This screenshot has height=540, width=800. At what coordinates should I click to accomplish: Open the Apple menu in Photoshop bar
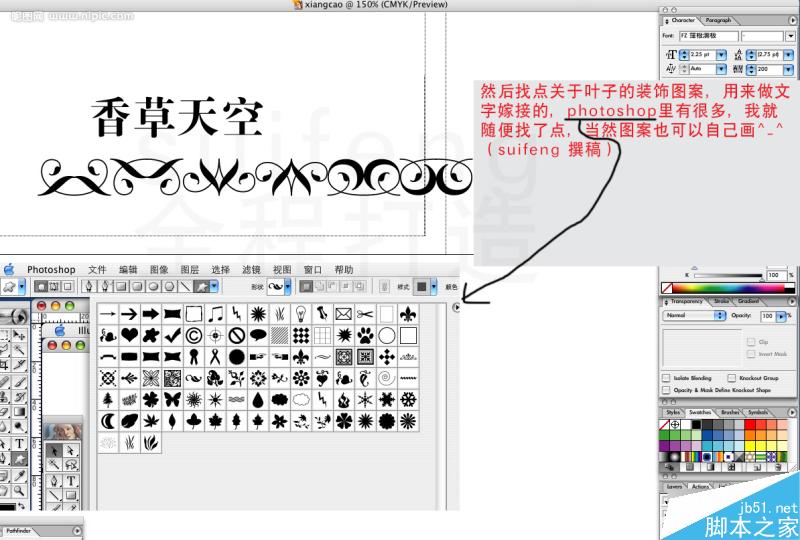click(x=9, y=269)
